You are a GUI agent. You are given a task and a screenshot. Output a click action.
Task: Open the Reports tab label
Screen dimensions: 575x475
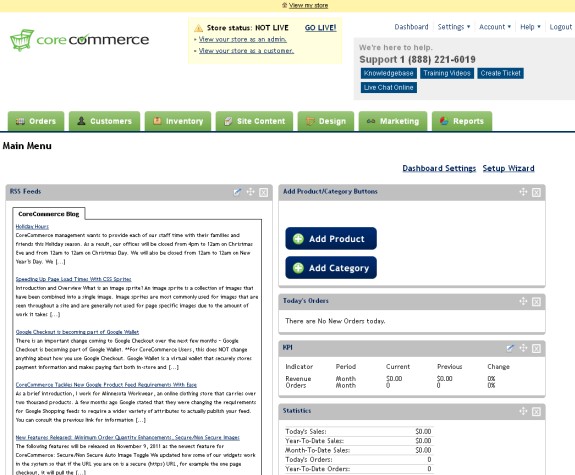click(x=468, y=121)
